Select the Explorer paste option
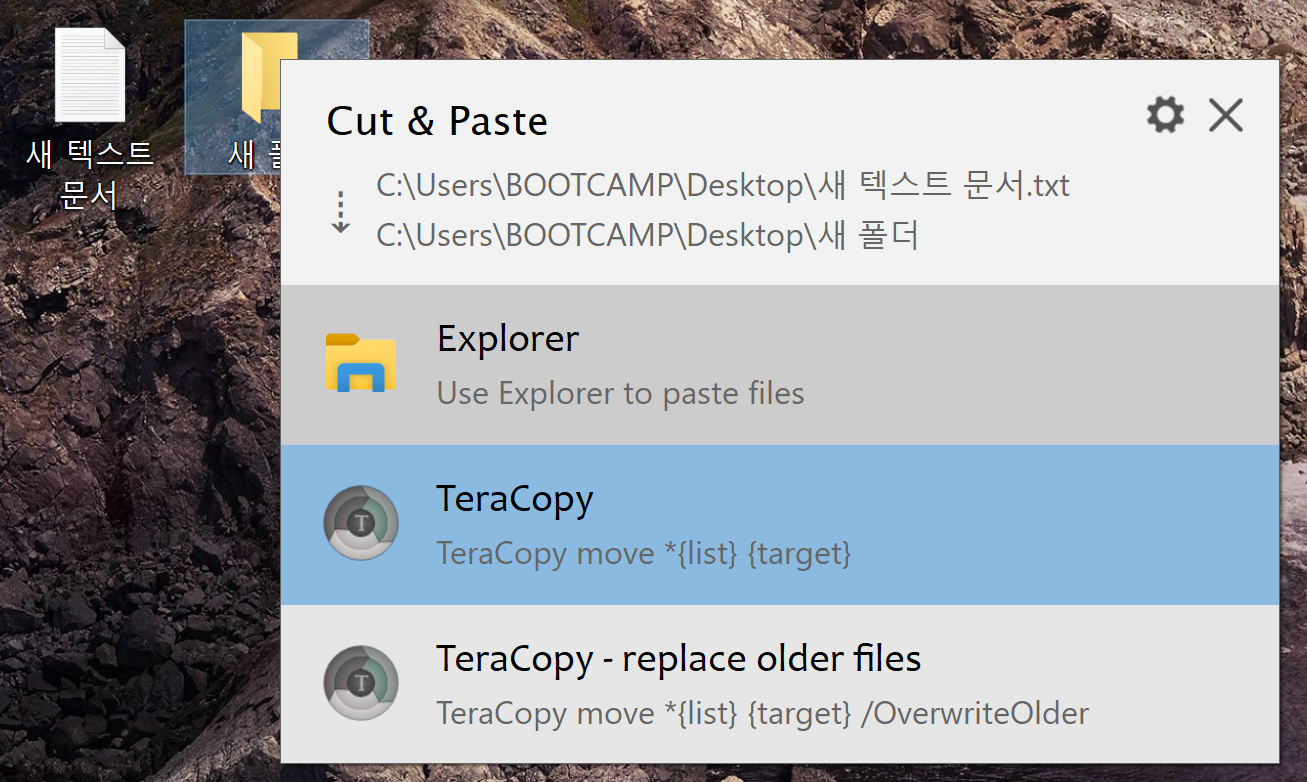 [x=780, y=365]
